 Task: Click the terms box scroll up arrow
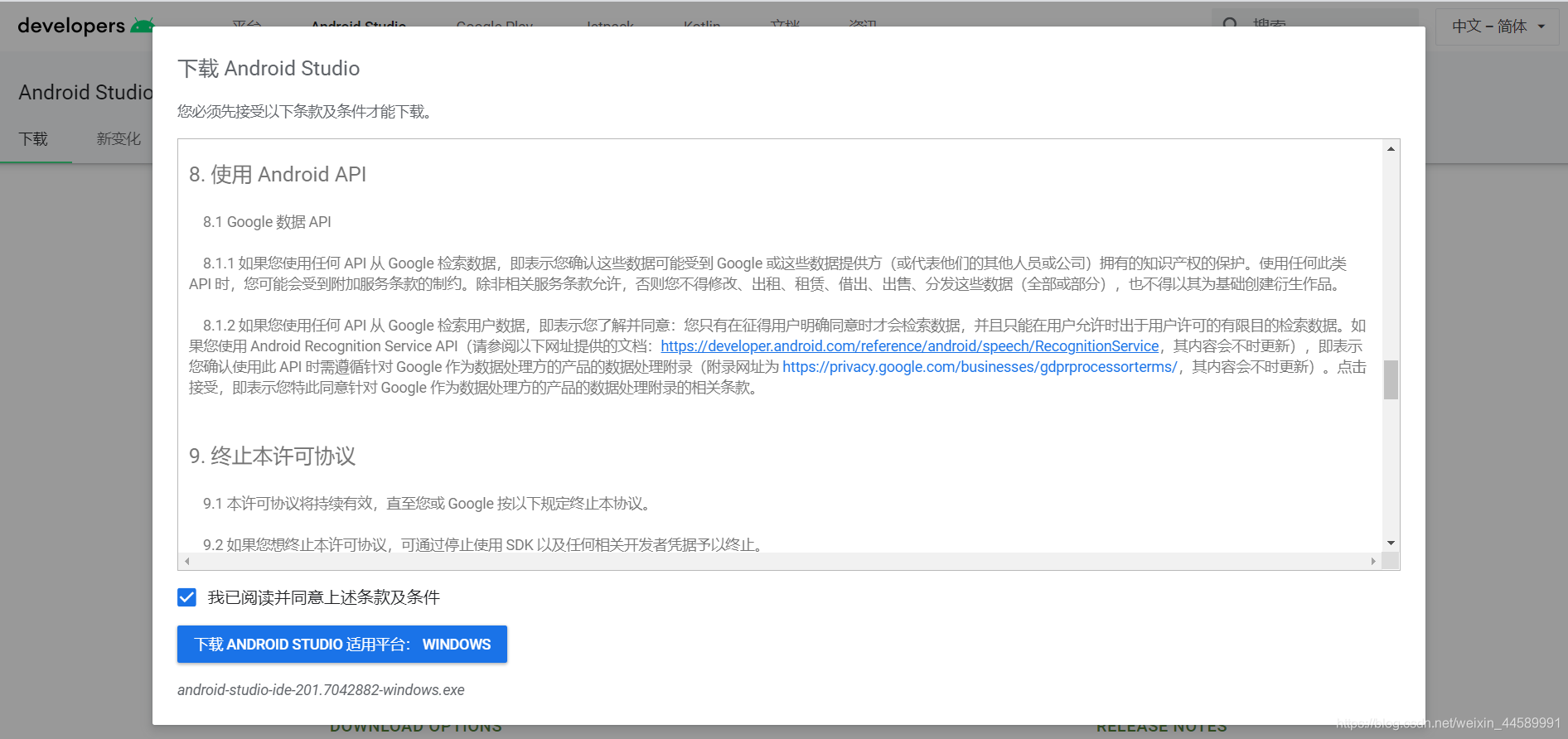pyautogui.click(x=1391, y=149)
